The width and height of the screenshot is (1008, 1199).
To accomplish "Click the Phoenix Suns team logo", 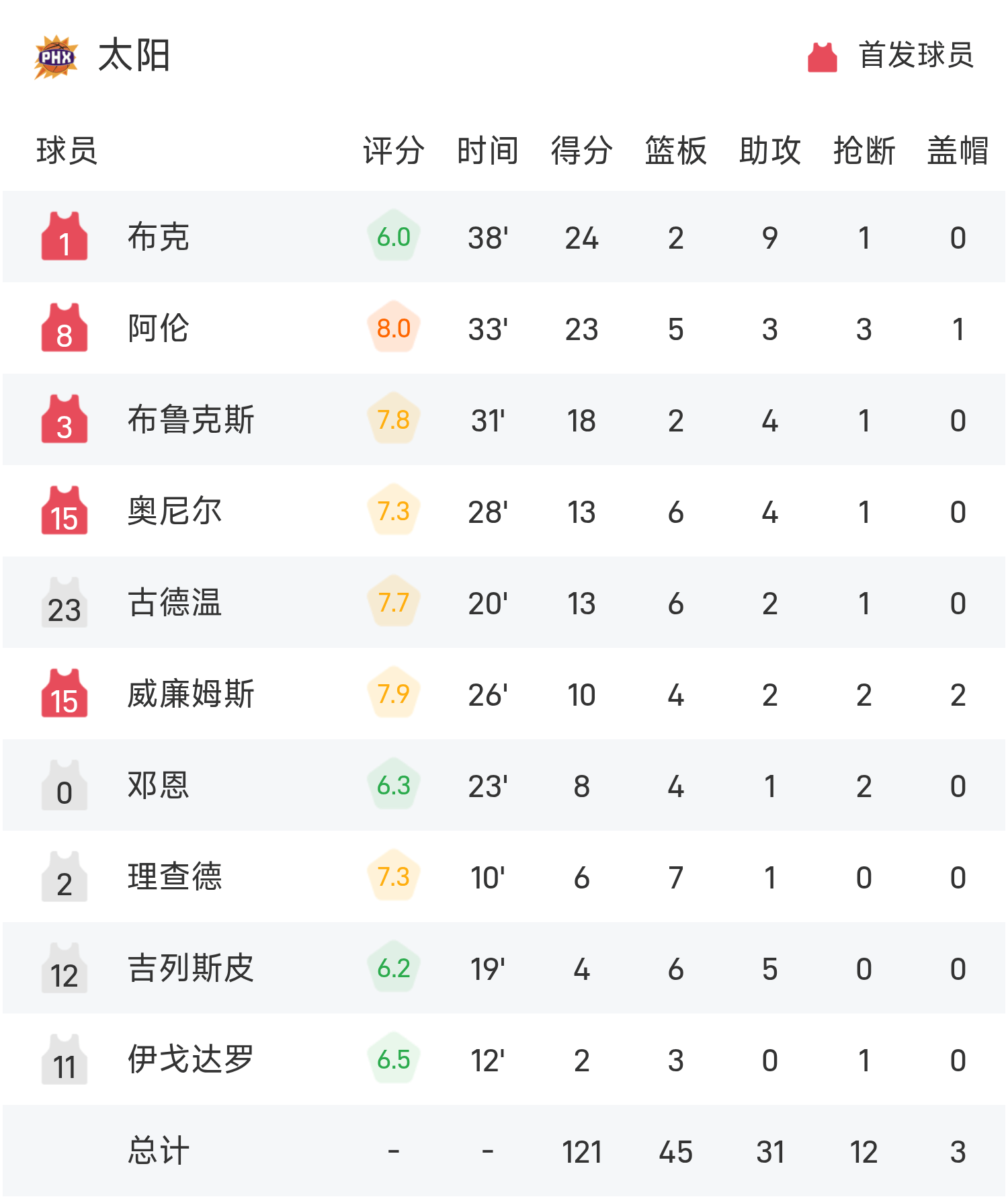I will click(56, 57).
